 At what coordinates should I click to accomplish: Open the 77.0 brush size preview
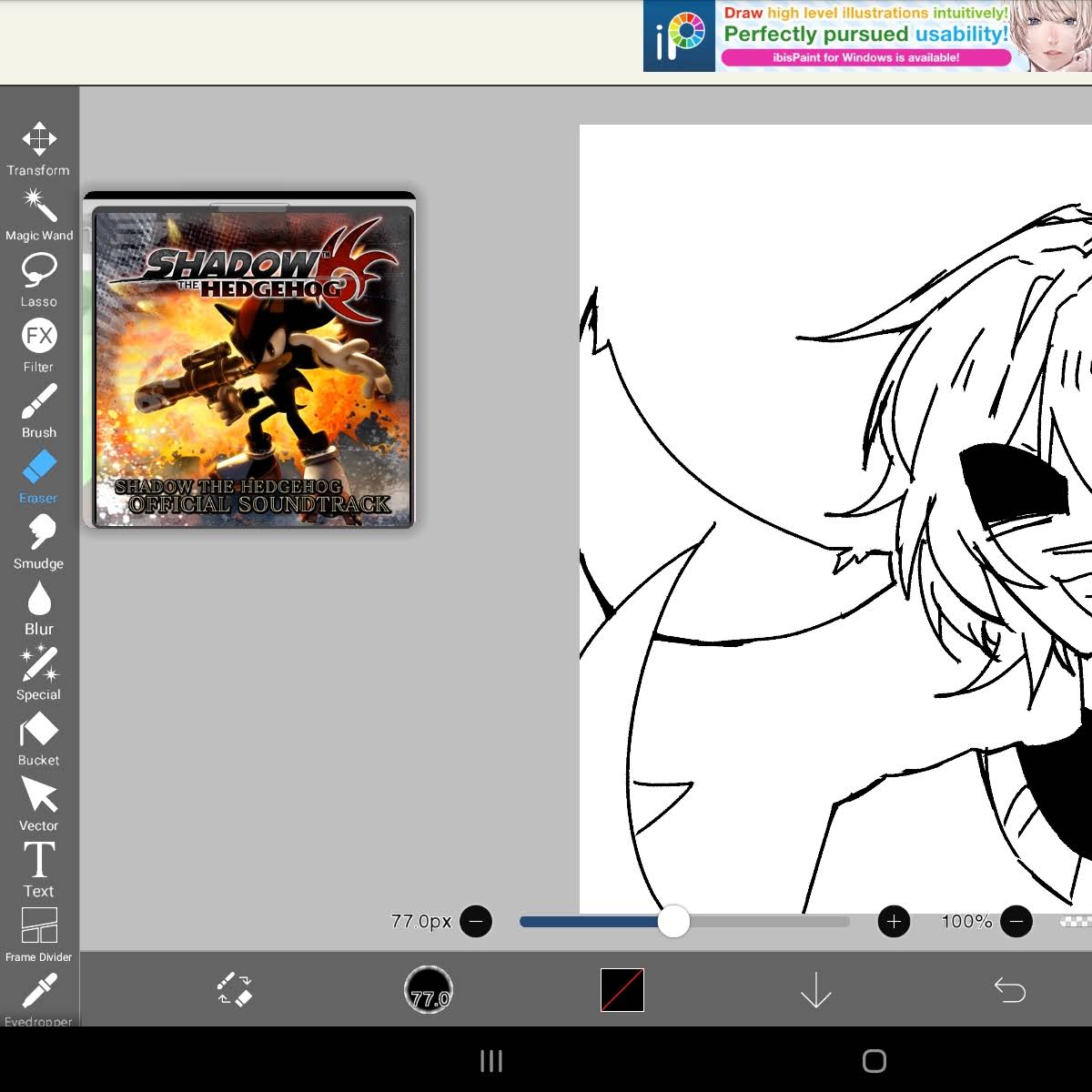429,989
